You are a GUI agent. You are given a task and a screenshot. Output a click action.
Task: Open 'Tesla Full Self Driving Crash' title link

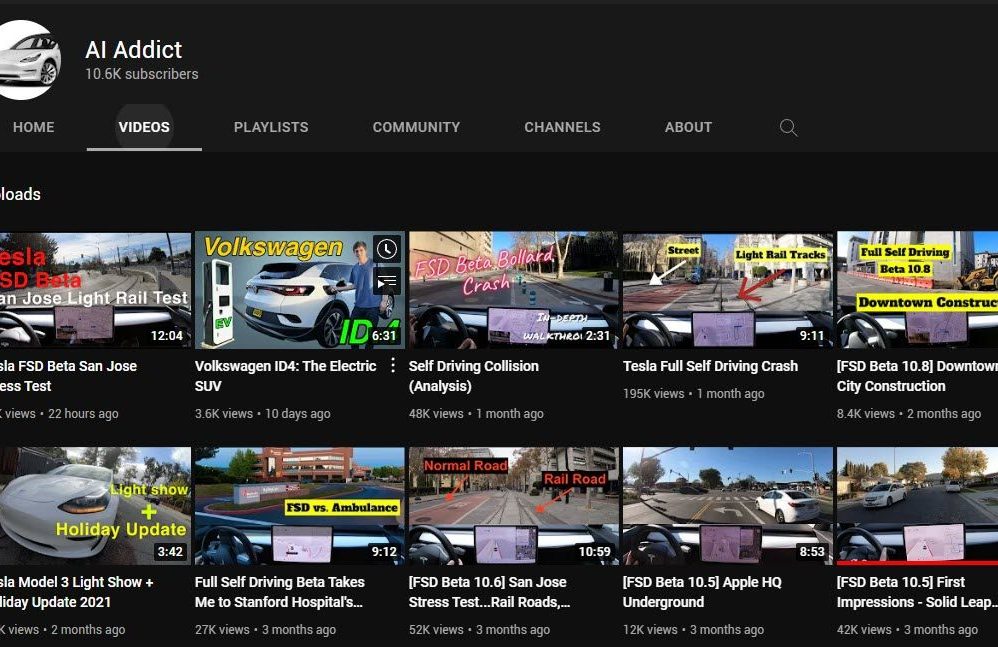tap(710, 366)
